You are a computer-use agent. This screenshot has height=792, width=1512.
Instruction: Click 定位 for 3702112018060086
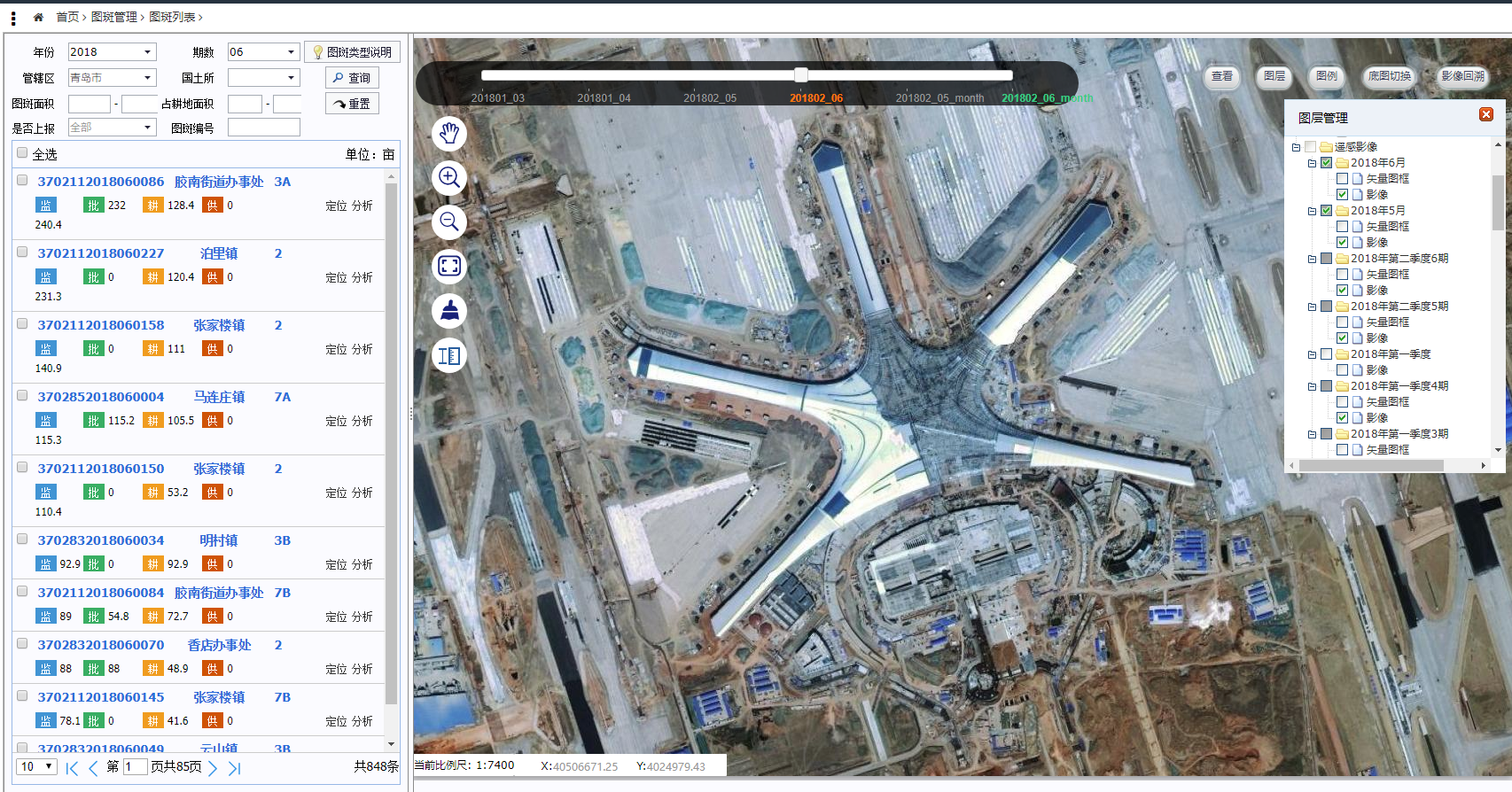[x=336, y=206]
